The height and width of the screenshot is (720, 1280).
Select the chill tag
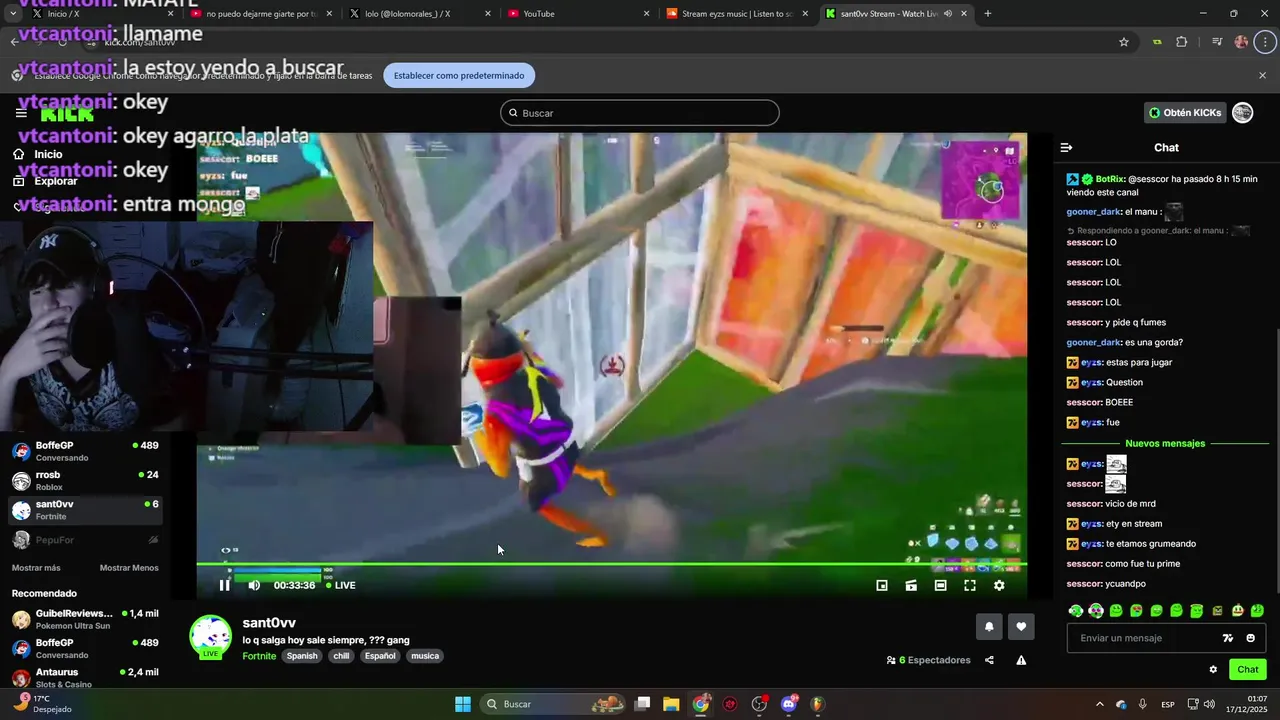tap(341, 656)
